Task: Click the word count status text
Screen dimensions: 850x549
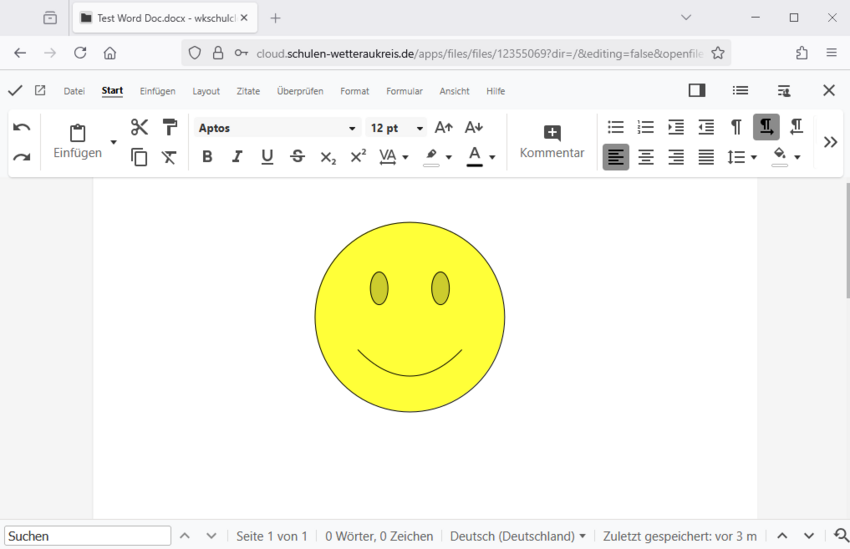Action: 378,536
